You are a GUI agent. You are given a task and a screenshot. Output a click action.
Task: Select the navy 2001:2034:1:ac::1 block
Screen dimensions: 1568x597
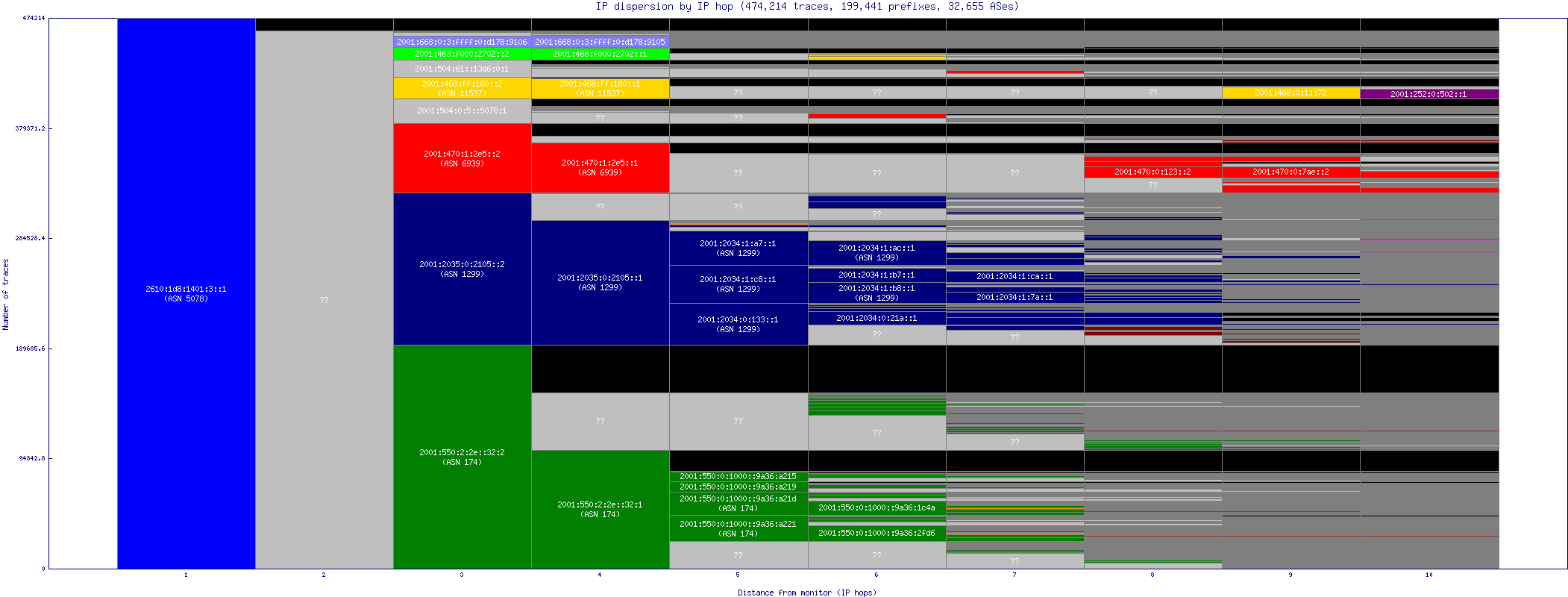[x=876, y=252]
